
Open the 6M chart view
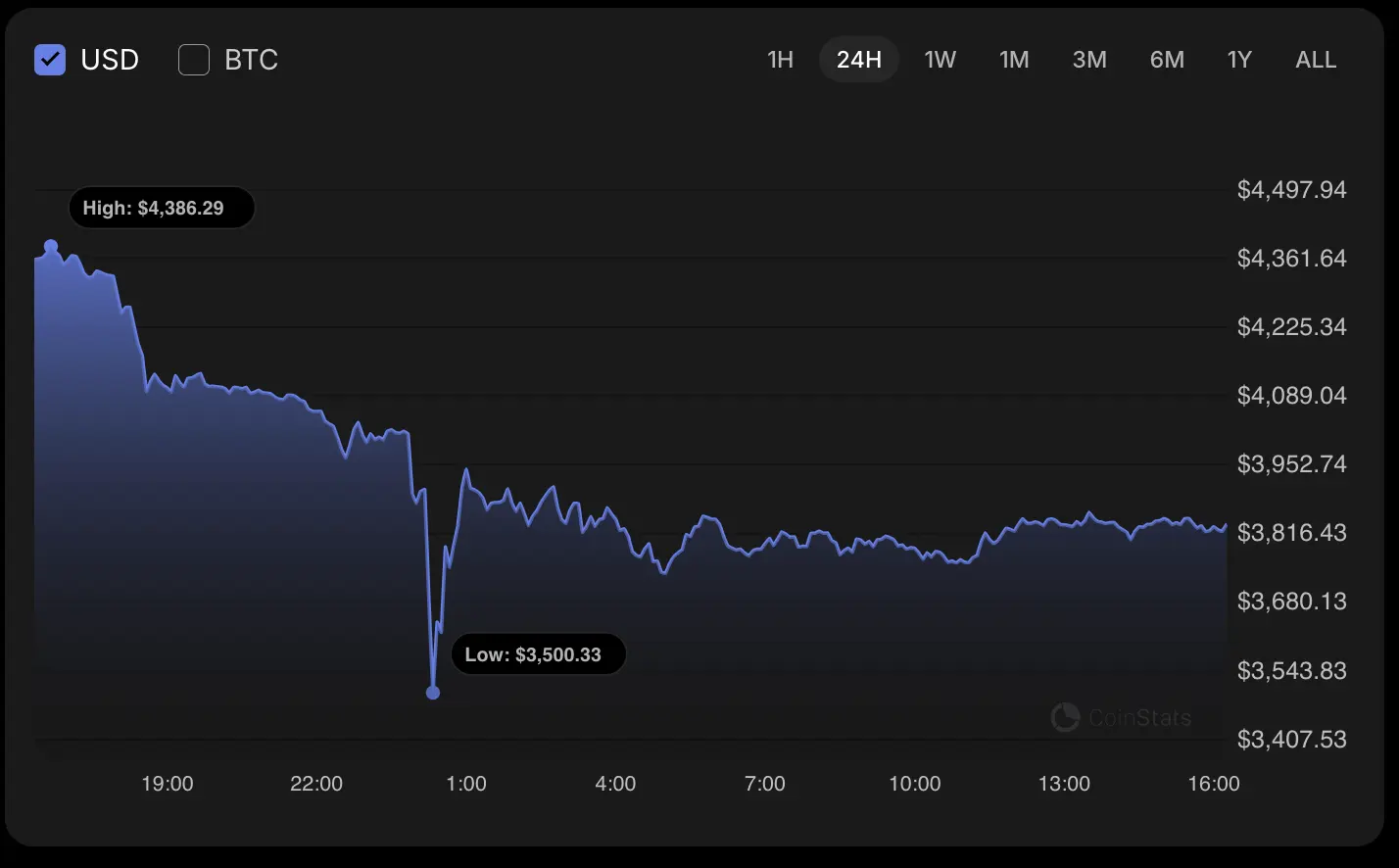coord(1167,60)
